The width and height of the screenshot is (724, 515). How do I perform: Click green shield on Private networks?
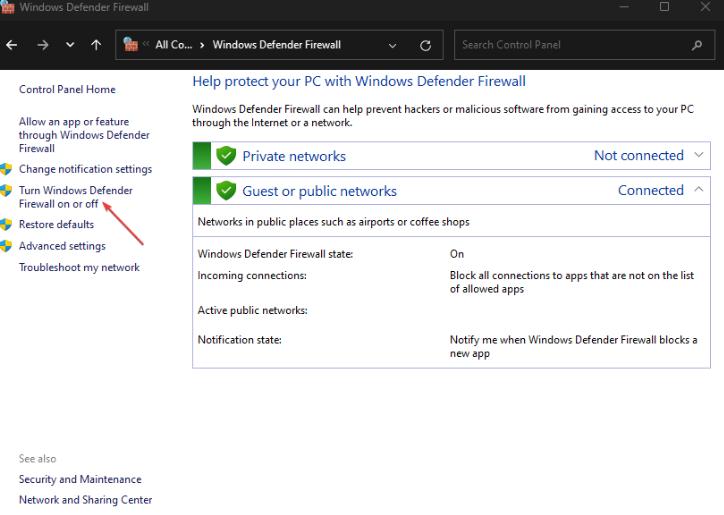226,156
